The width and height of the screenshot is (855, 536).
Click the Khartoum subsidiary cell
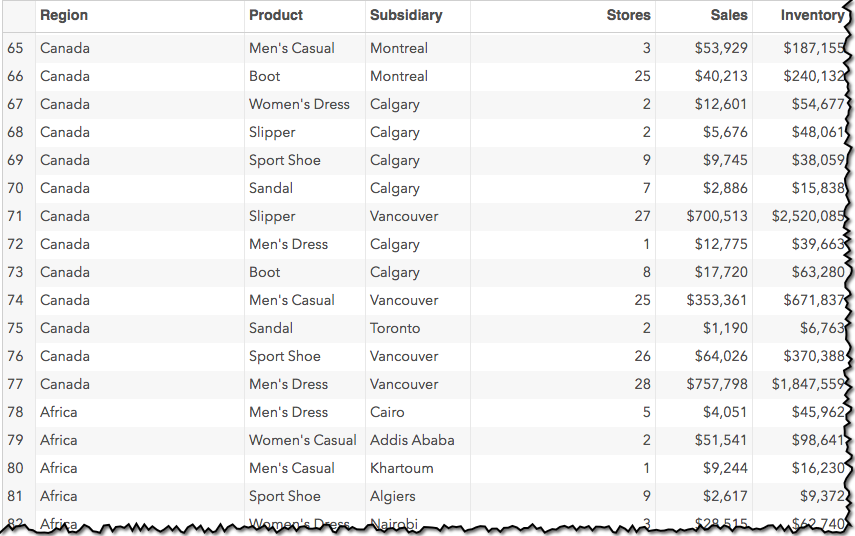[x=401, y=468]
